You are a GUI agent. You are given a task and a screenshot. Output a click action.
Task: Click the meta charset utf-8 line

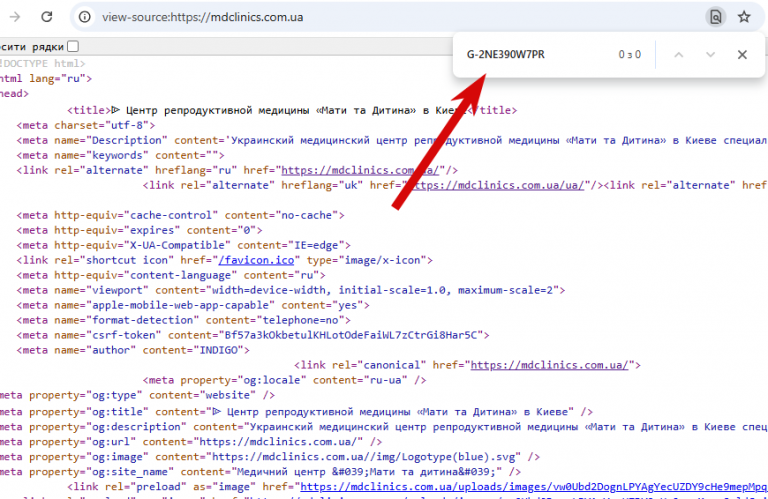pos(86,125)
